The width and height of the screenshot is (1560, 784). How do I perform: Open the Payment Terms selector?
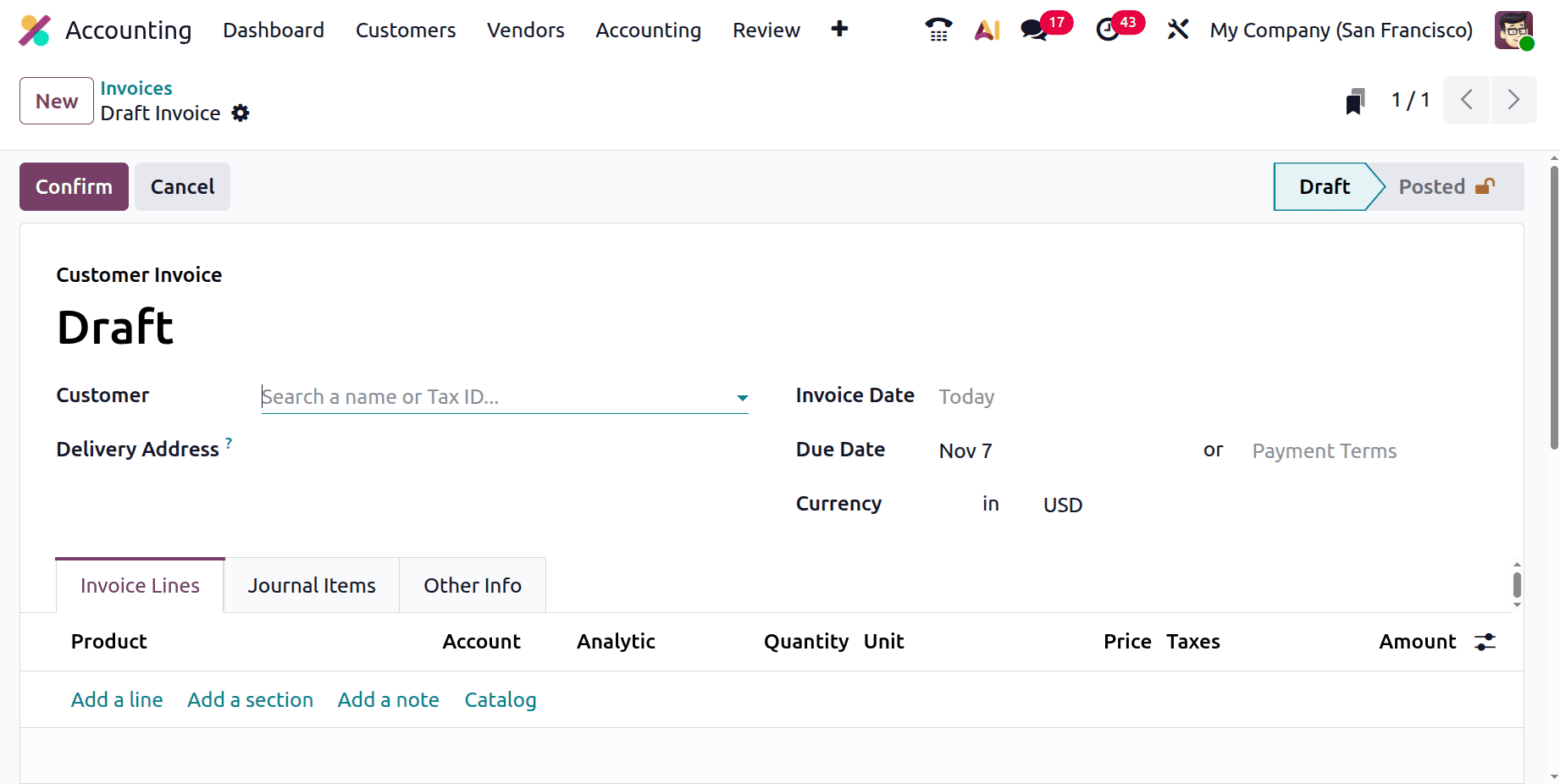[1324, 450]
